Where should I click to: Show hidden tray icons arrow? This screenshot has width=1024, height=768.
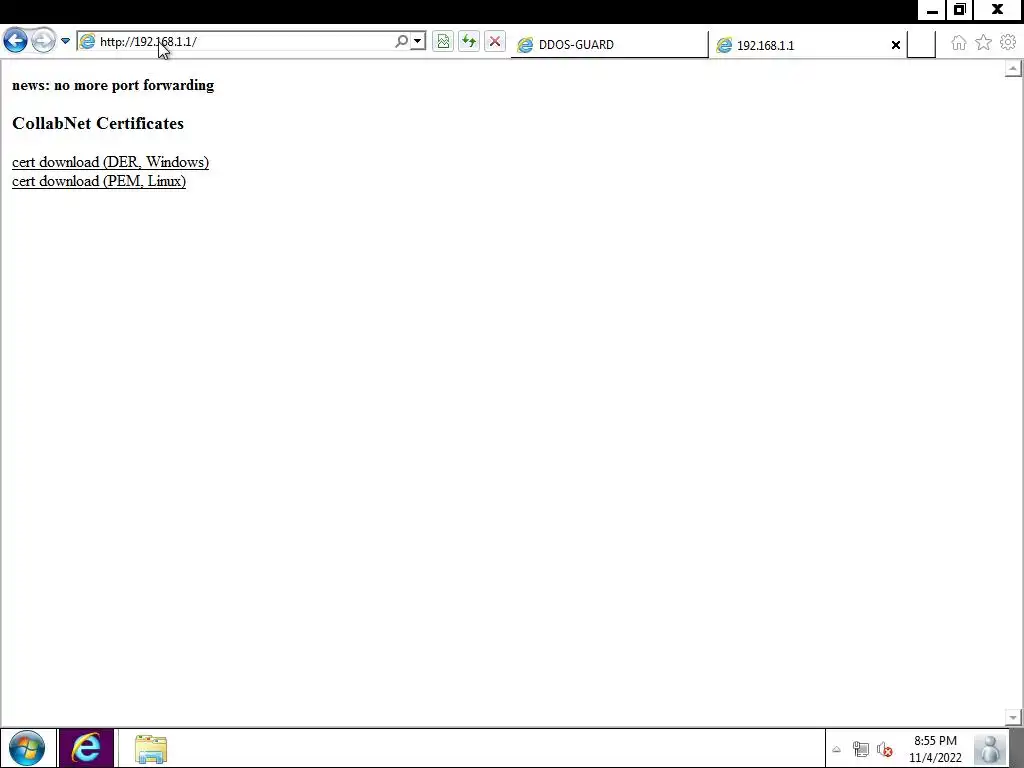(837, 749)
